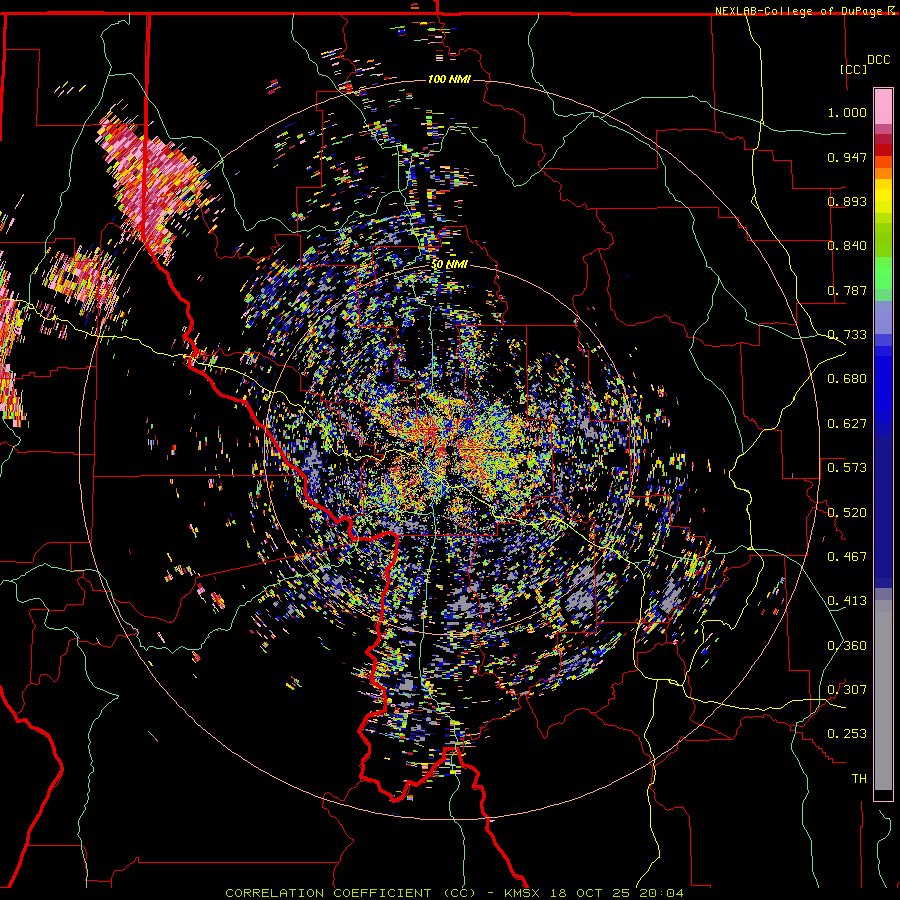Image resolution: width=900 pixels, height=900 pixels.
Task: Click the 0.840 scale value
Action: point(847,246)
